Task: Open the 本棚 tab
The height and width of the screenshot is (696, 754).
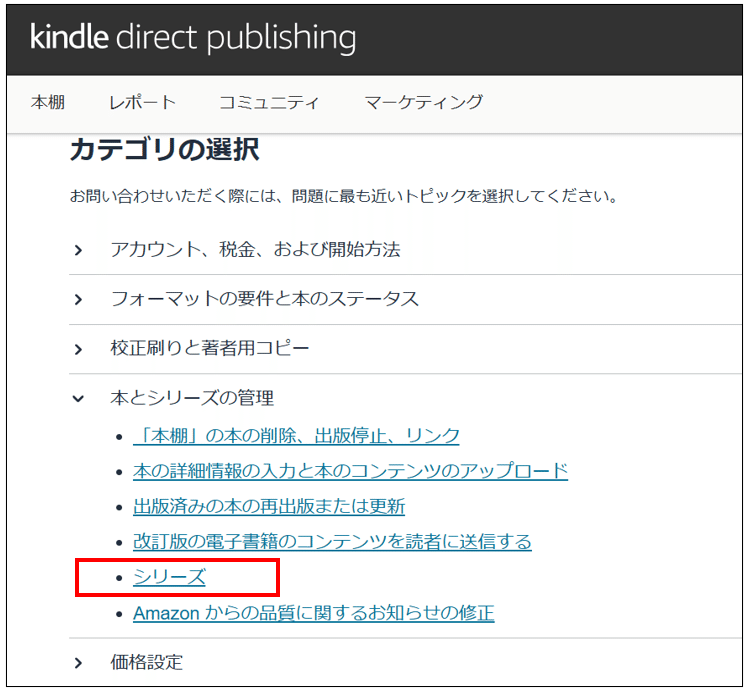Action: coord(48,102)
